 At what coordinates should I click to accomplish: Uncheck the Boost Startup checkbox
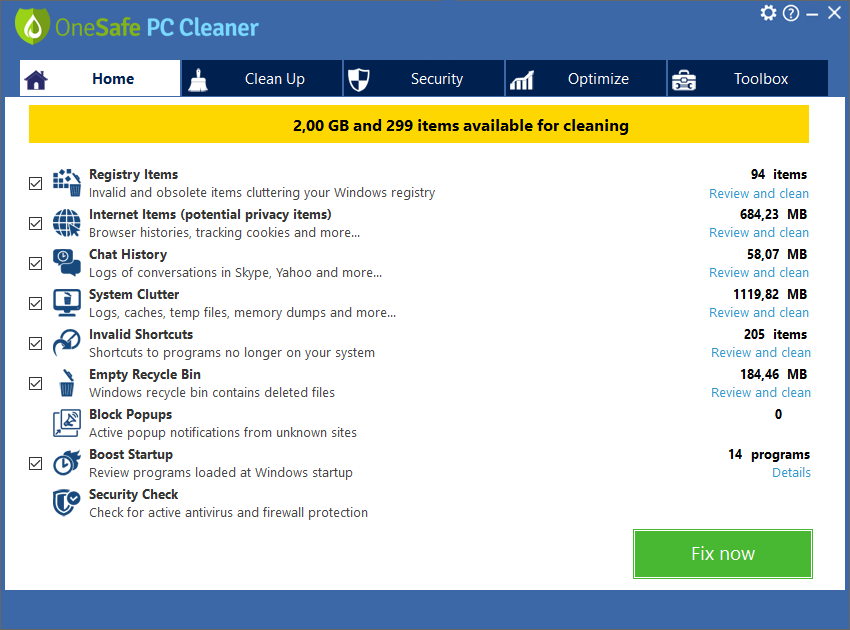(35, 464)
